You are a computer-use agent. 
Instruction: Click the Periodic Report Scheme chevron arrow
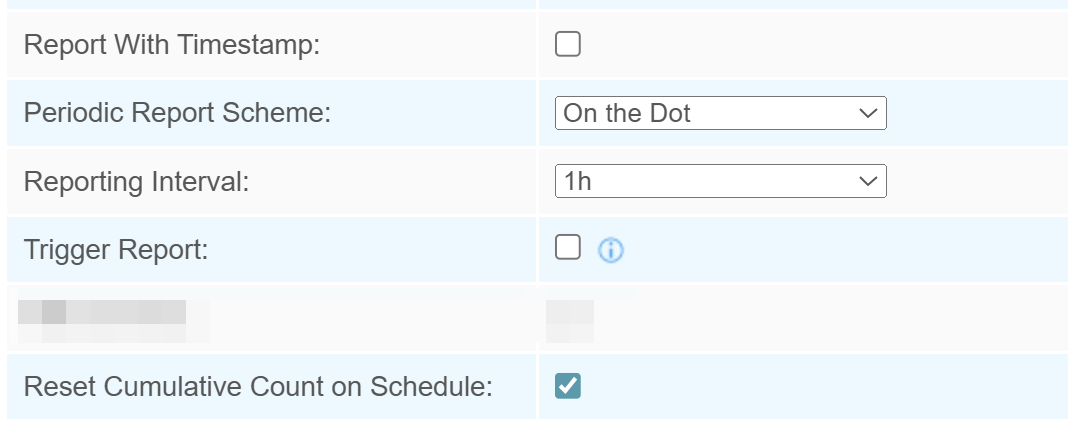point(867,114)
